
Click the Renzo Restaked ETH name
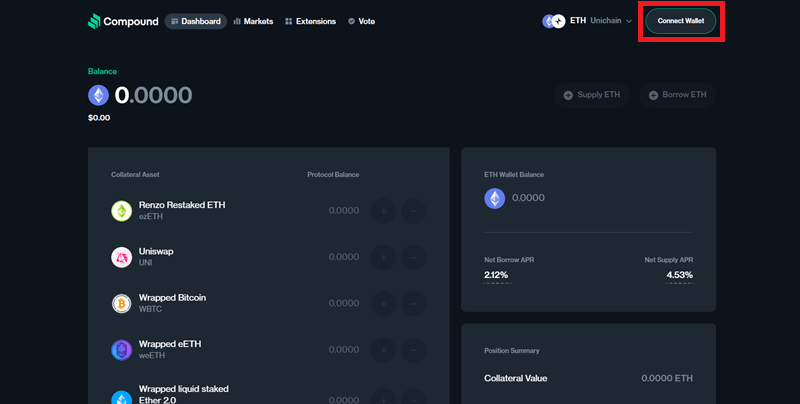pos(182,205)
